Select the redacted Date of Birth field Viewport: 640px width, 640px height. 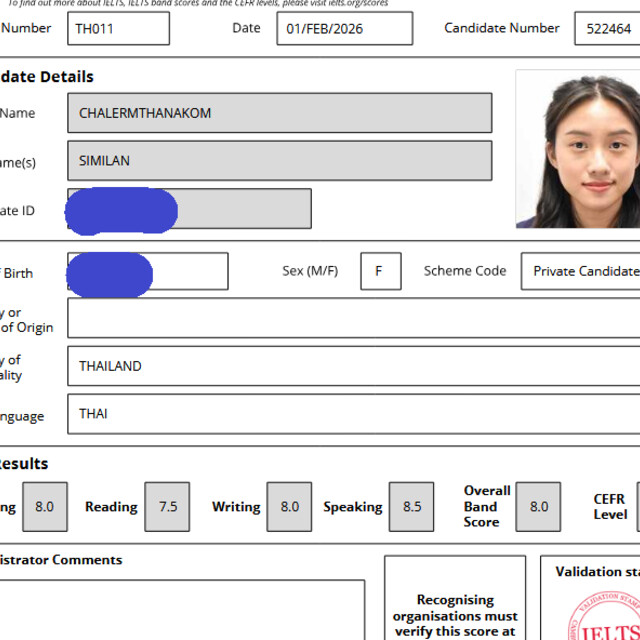point(147,272)
